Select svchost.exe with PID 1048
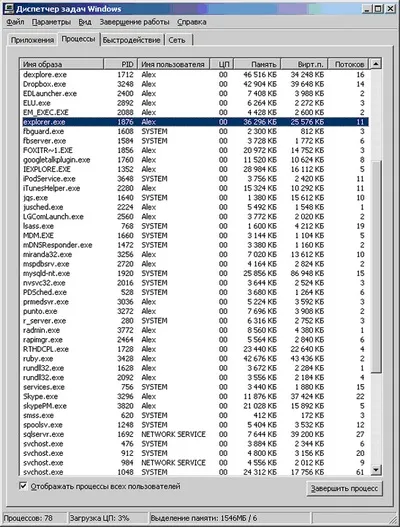This screenshot has width=400, height=527. click(x=194, y=472)
